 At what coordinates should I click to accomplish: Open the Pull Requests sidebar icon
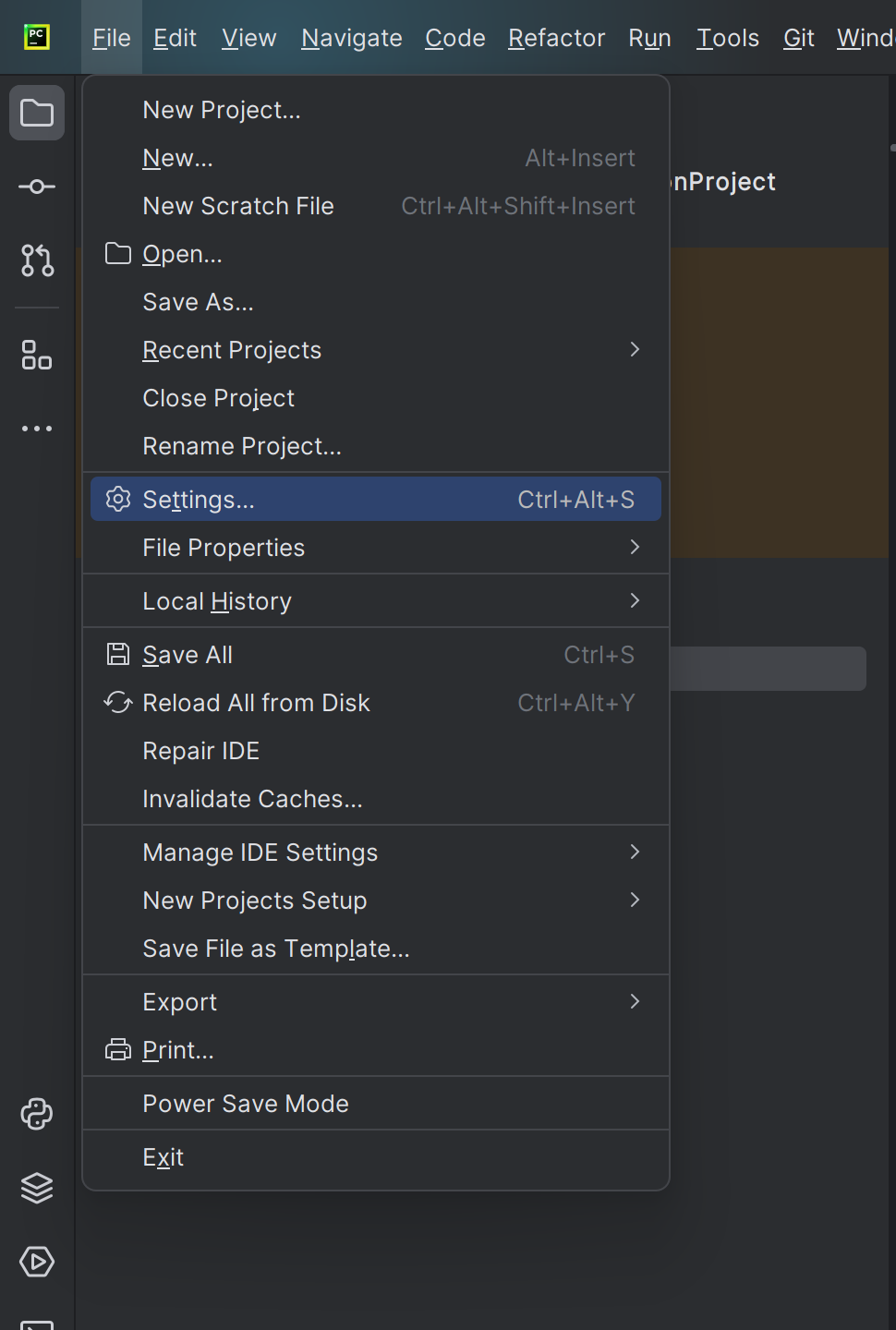[37, 260]
